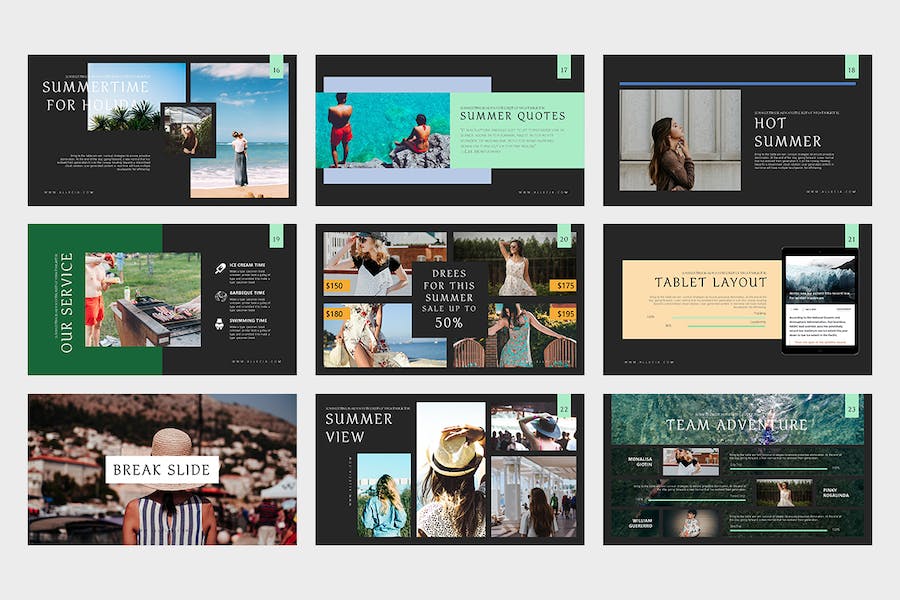Click the tablet device mockup
Image resolution: width=900 pixels, height=600 pixels.
(x=820, y=301)
